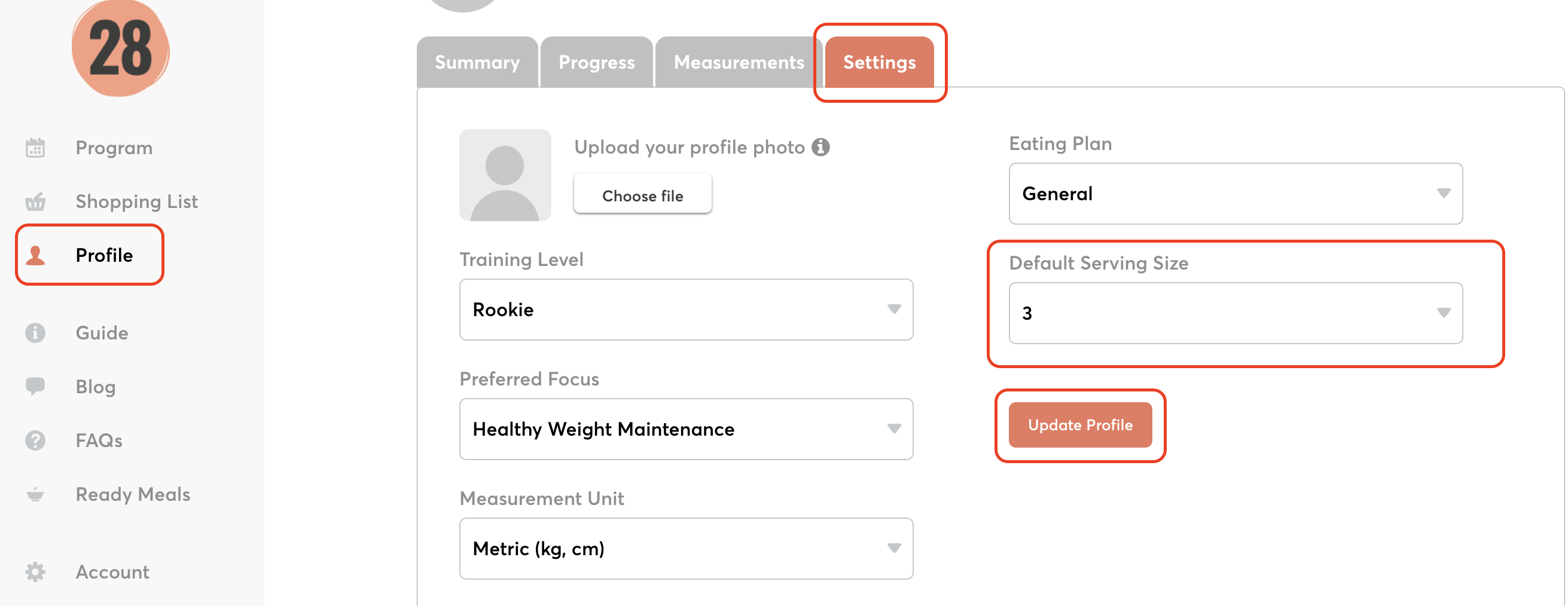Click the profile photo placeholder thumbnail
1568x606 pixels.
pyautogui.click(x=505, y=175)
